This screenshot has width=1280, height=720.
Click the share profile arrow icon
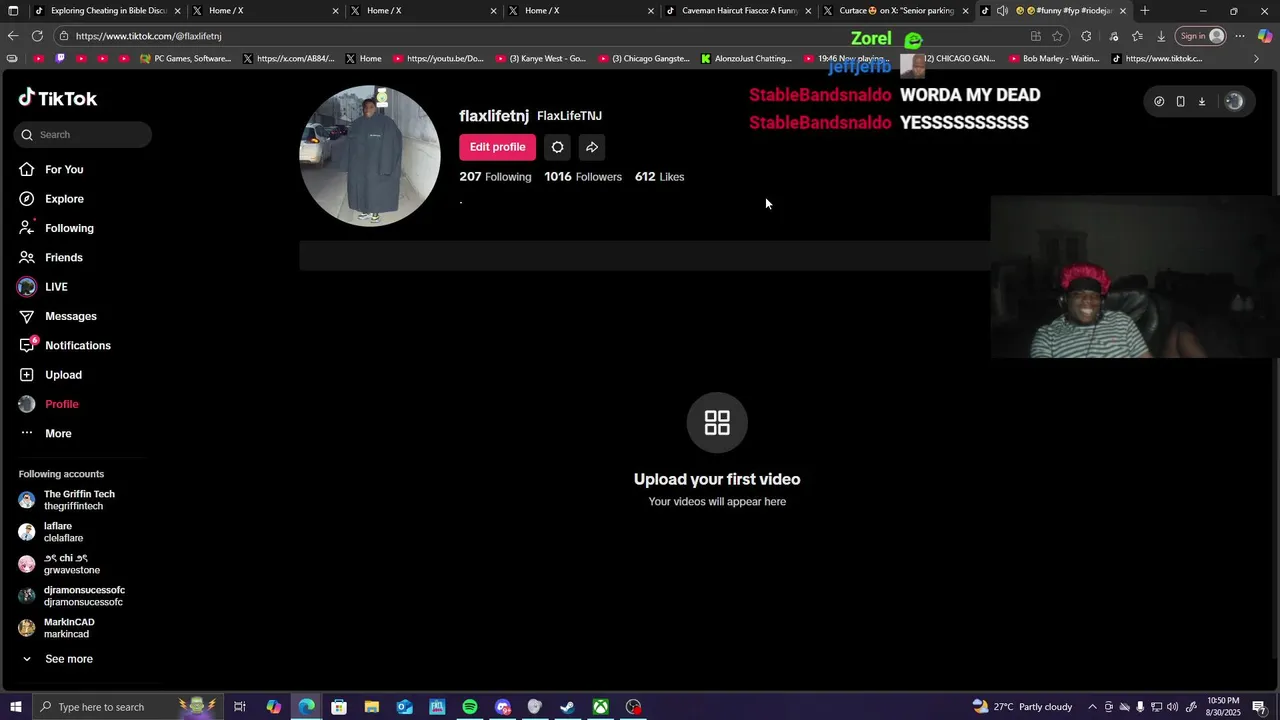(x=592, y=147)
